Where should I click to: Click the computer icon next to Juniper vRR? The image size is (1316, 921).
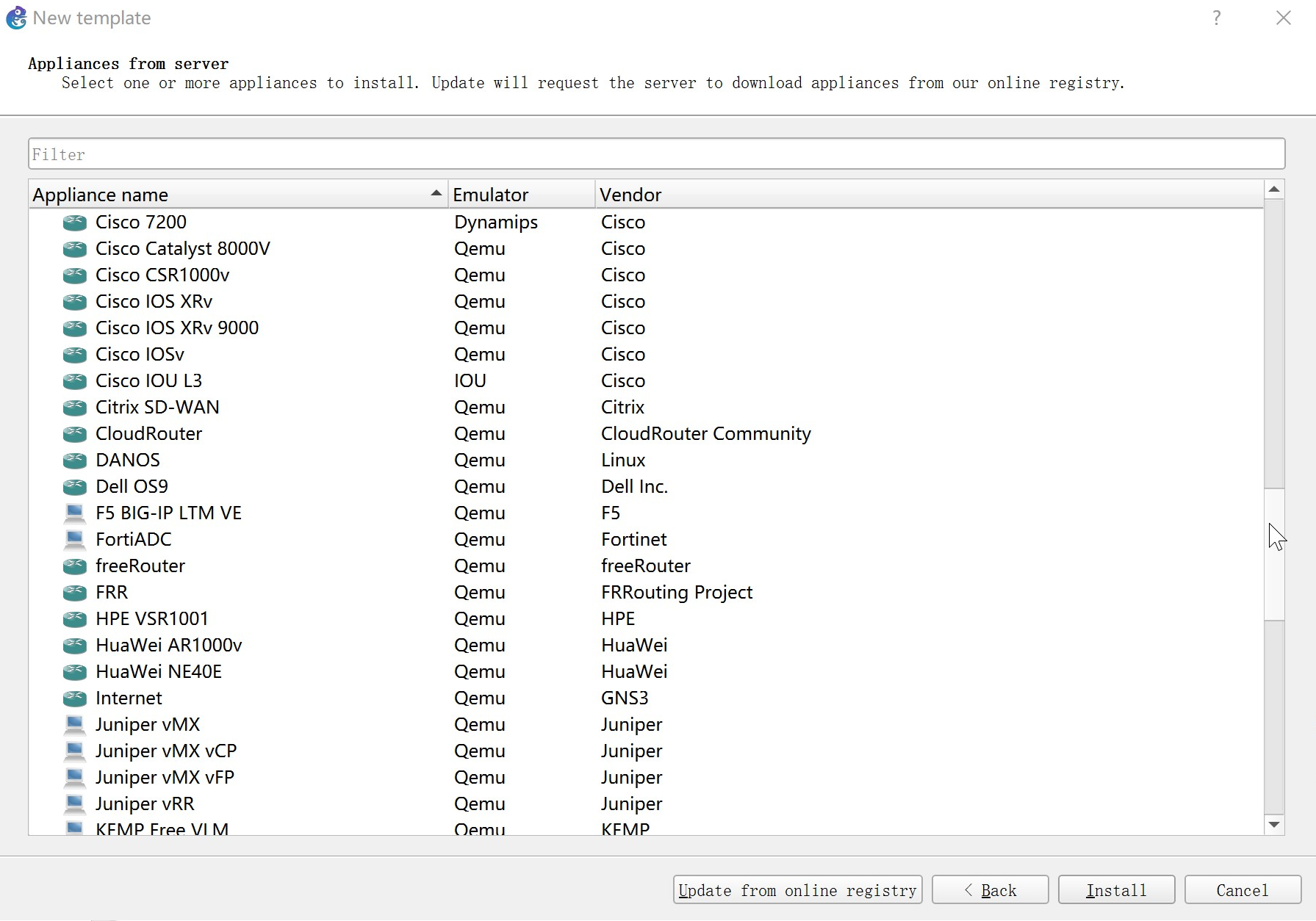[x=74, y=804]
